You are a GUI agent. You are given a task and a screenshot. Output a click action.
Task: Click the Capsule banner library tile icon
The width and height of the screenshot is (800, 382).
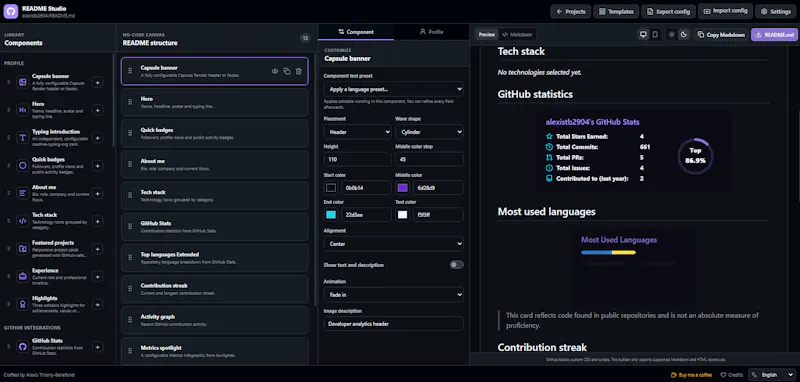pyautogui.click(x=22, y=82)
